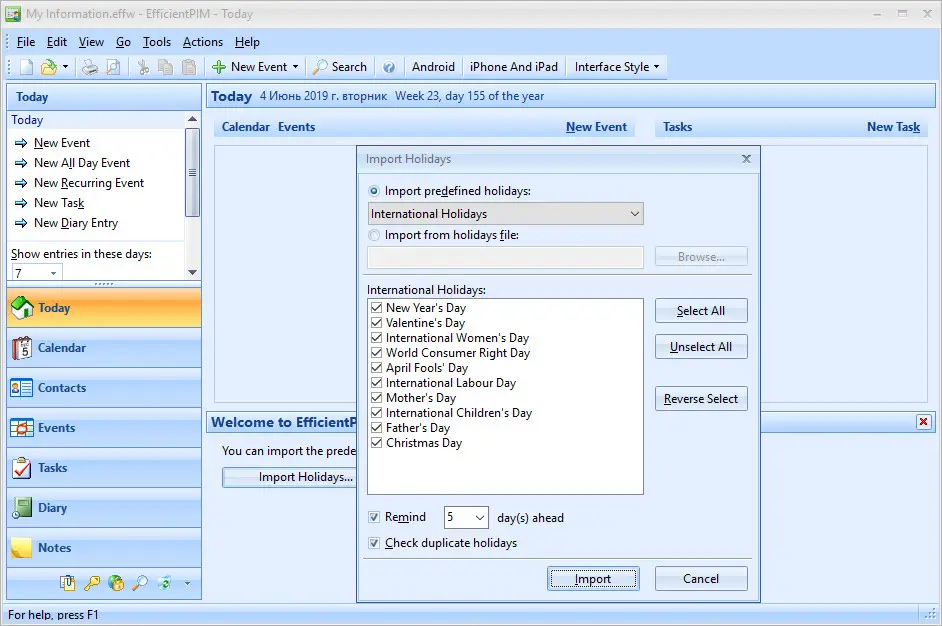Click the Paste clipboard icon
The height and width of the screenshot is (626, 942).
189,67
